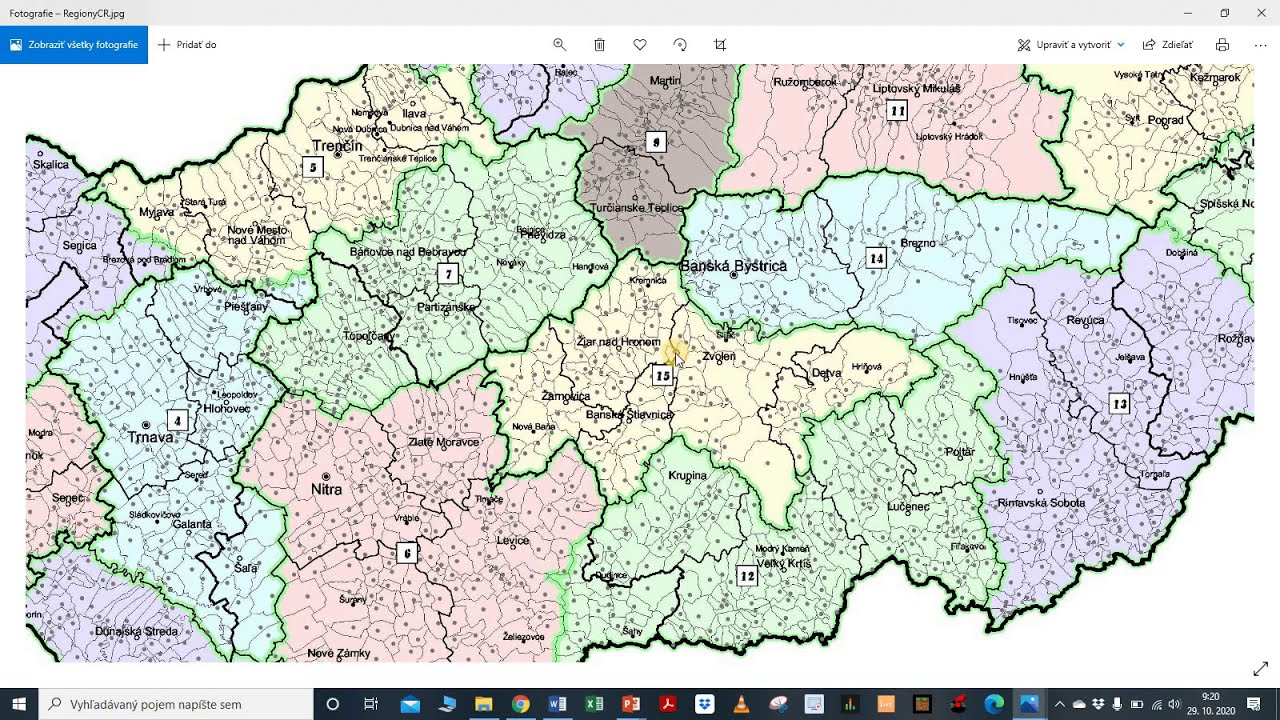This screenshot has width=1280, height=720.
Task: Add photo to favorites with heart icon
Action: 640,45
